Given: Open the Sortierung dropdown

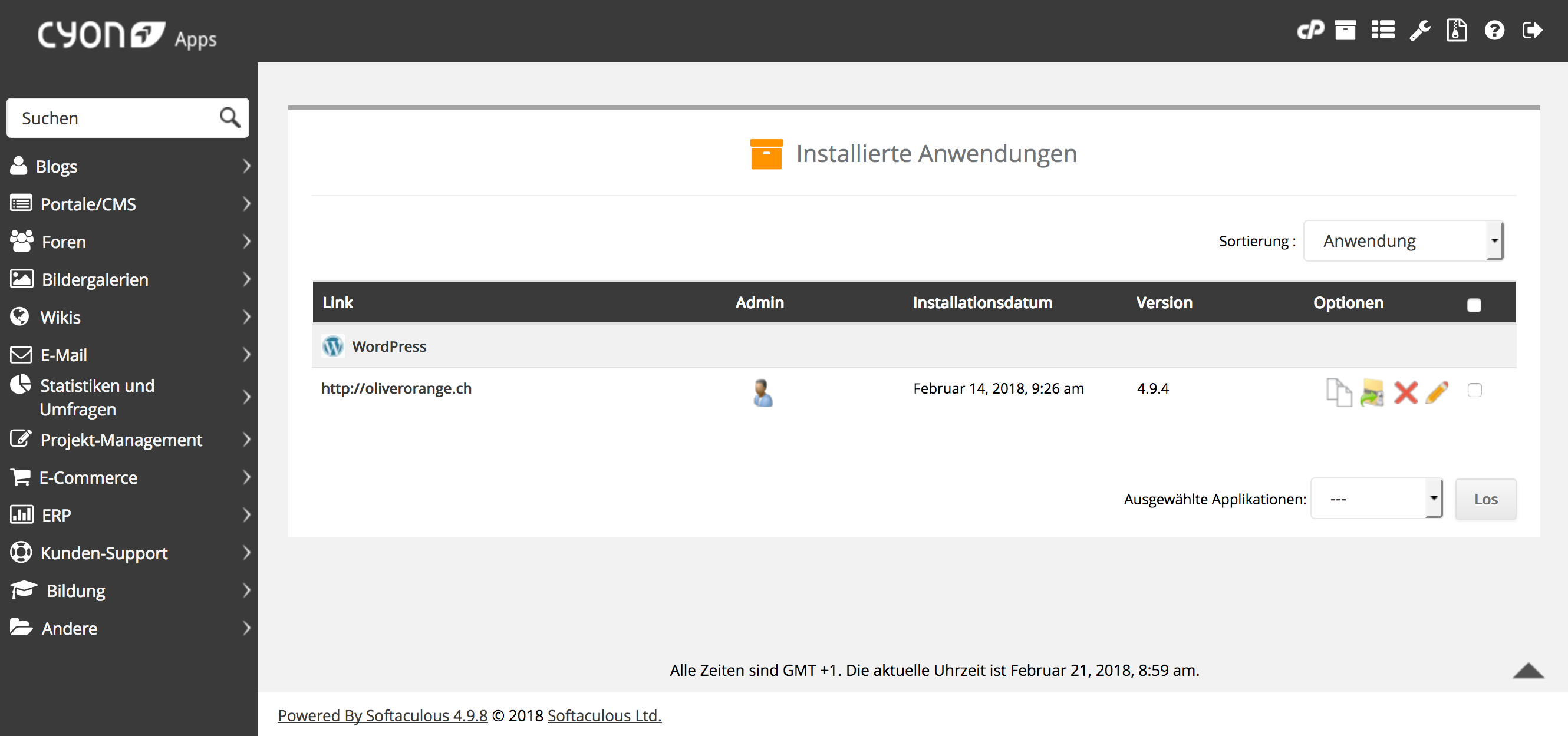Looking at the screenshot, I should (1403, 241).
